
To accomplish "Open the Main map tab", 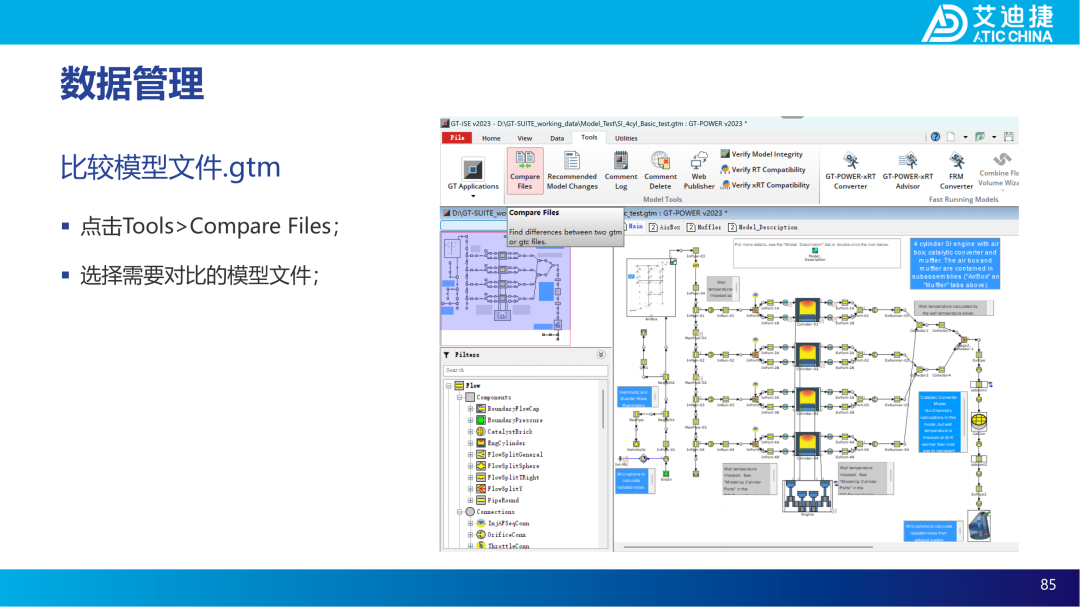I will click(633, 227).
